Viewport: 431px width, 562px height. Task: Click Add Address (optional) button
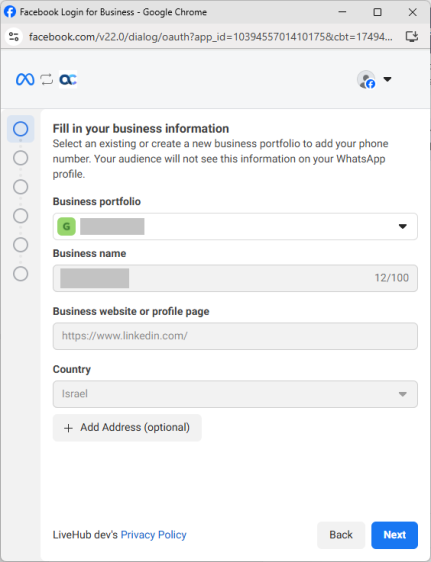click(127, 428)
